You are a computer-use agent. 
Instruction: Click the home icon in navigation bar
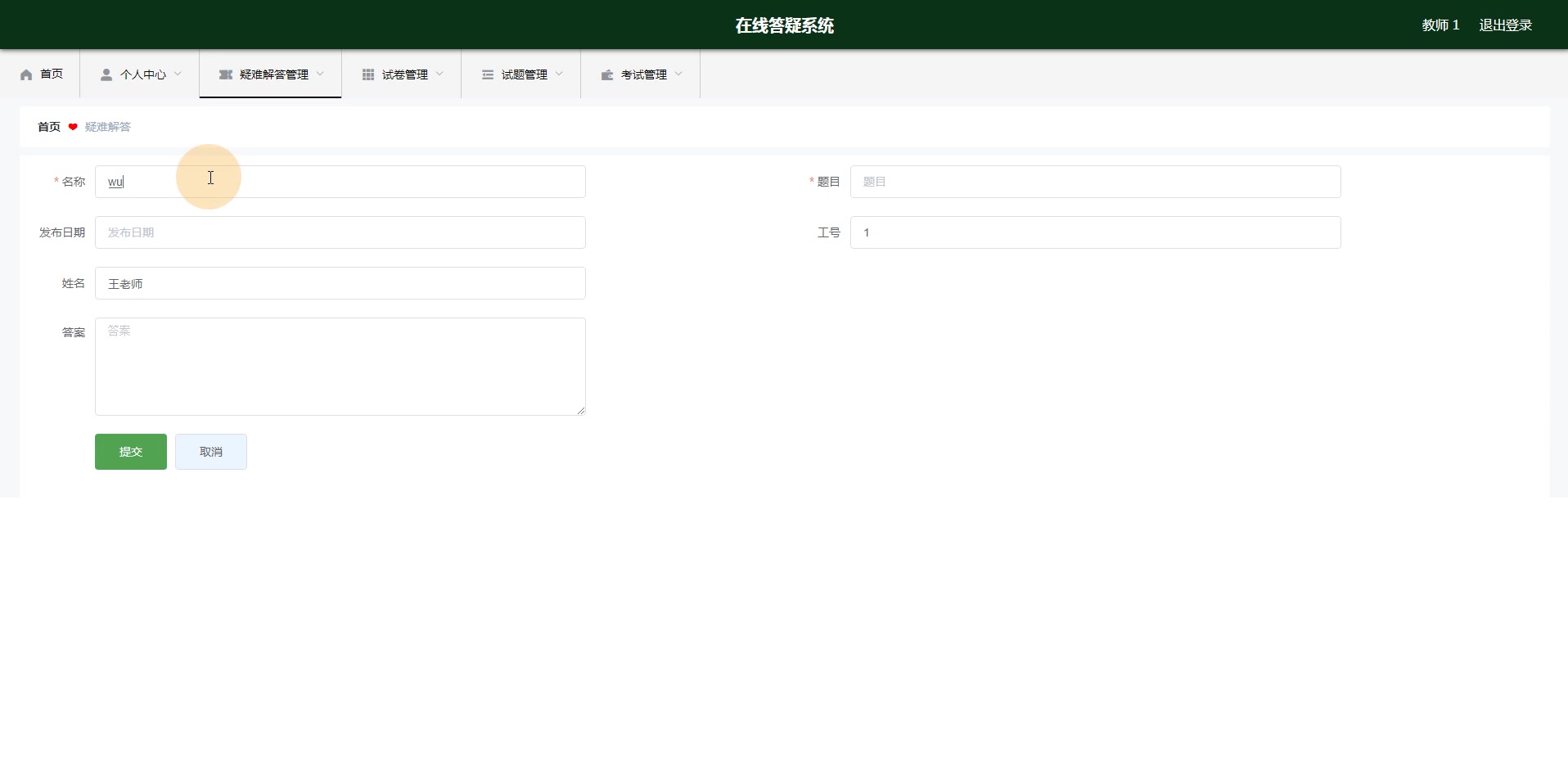[26, 74]
